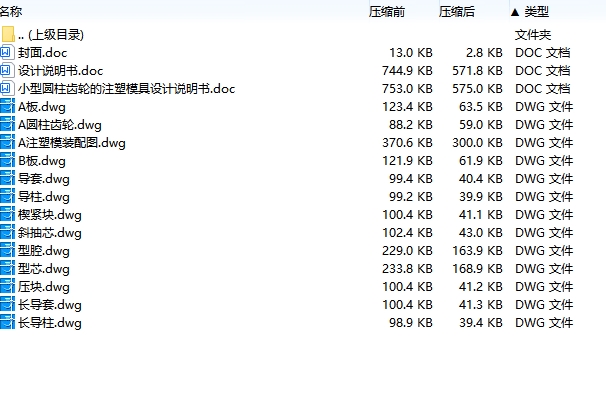Viewport: 606px width, 393px height.
Task: Click the 229.0 KB size cell
Action: pos(407,251)
